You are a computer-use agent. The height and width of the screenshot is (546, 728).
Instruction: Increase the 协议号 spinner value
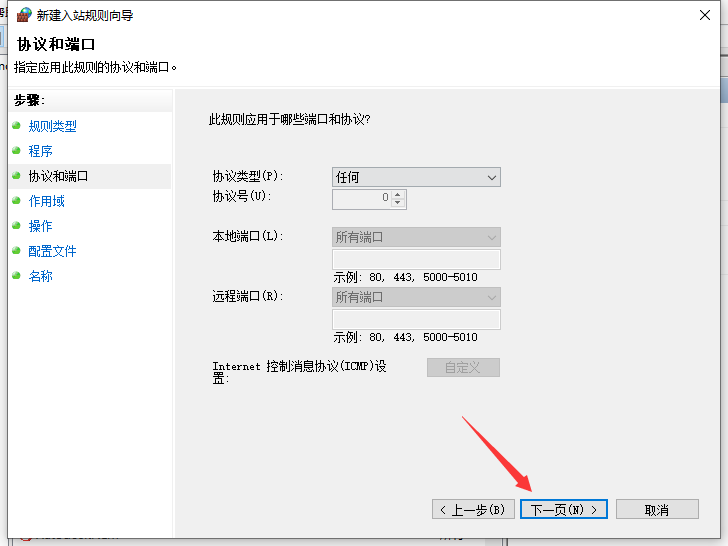coord(398,195)
